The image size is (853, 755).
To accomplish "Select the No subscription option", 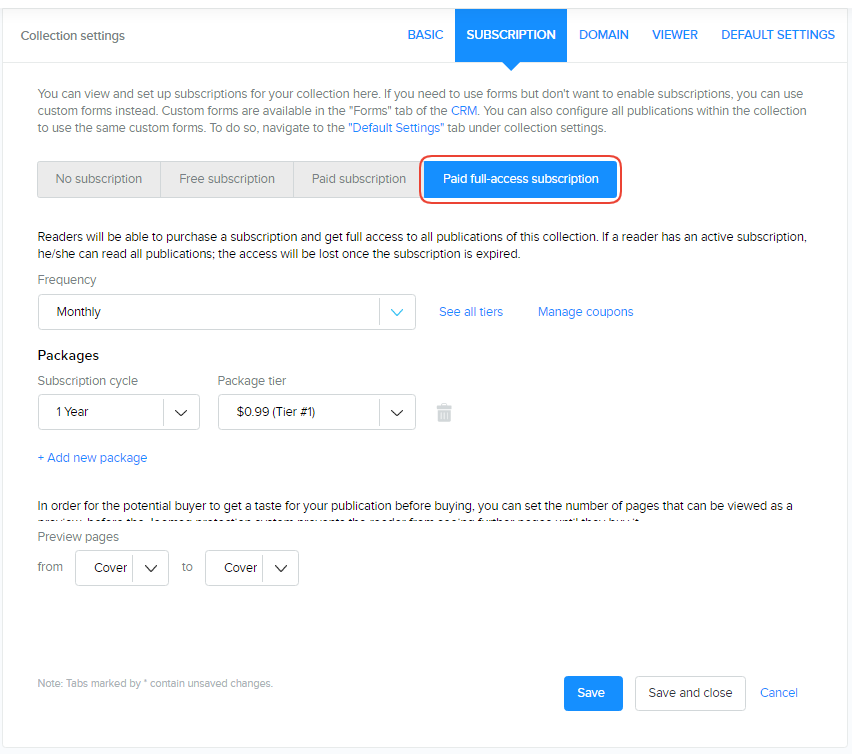I will pyautogui.click(x=99, y=179).
